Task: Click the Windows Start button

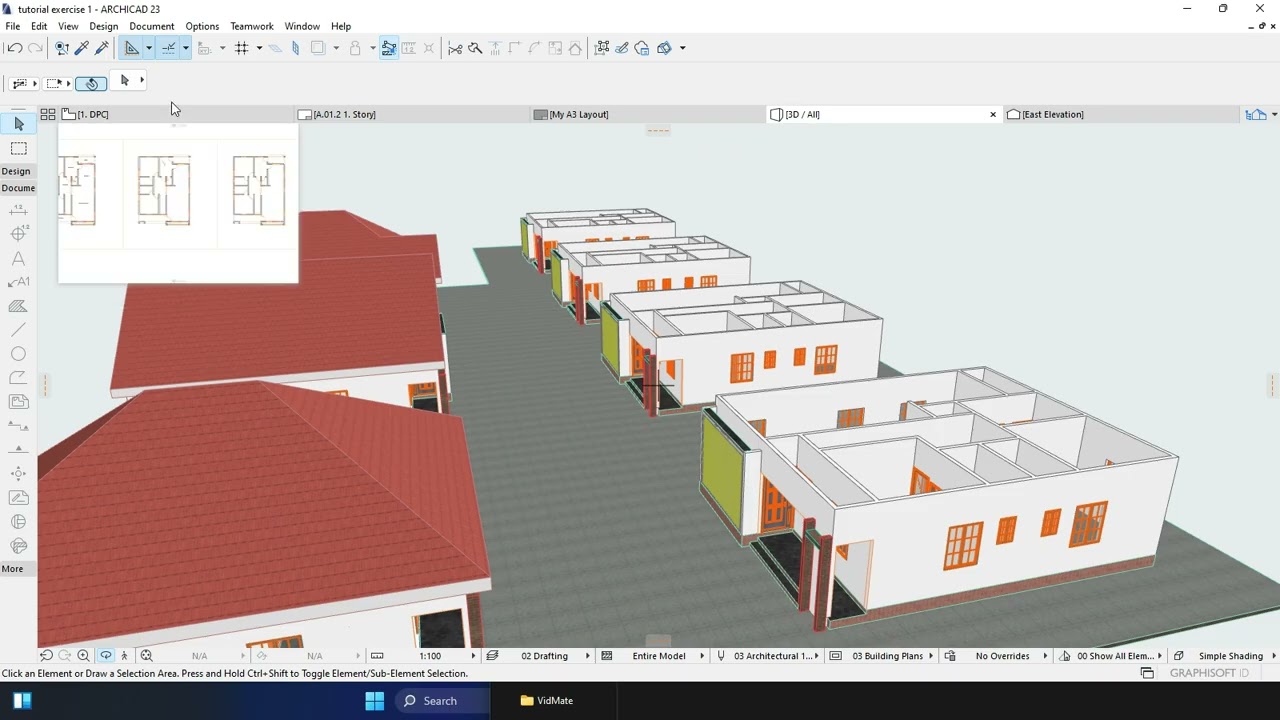Action: tap(374, 701)
